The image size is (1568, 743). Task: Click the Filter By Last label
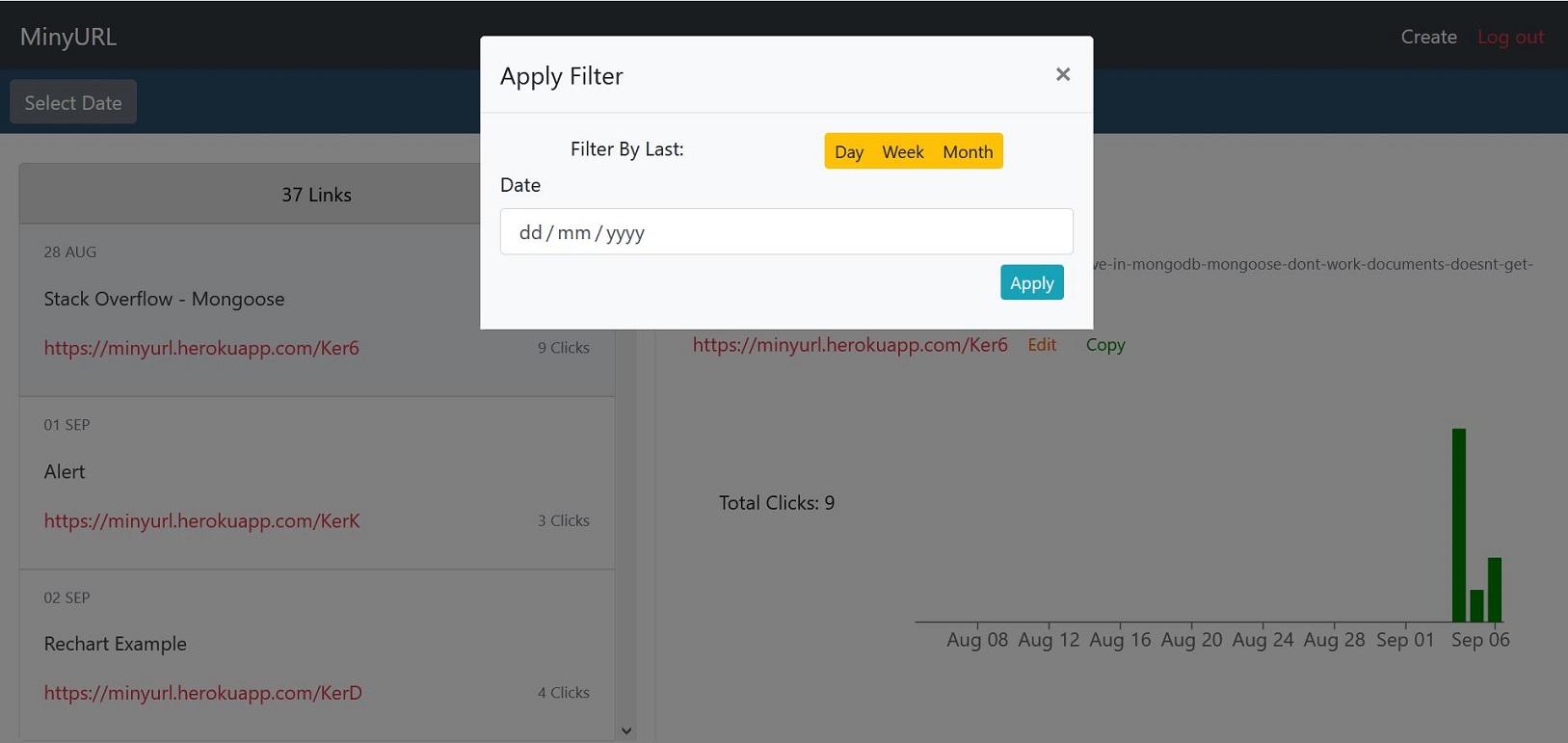pyautogui.click(x=627, y=149)
